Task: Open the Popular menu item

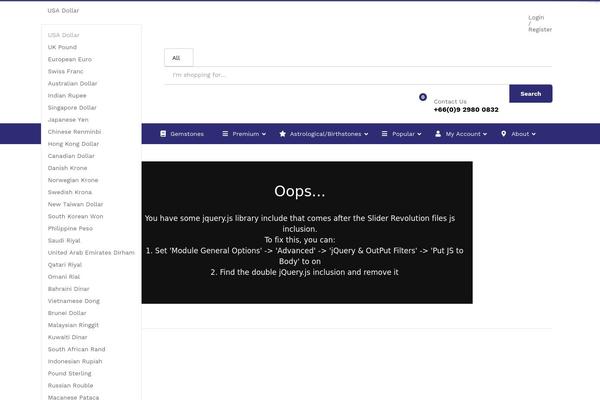Action: (x=401, y=134)
